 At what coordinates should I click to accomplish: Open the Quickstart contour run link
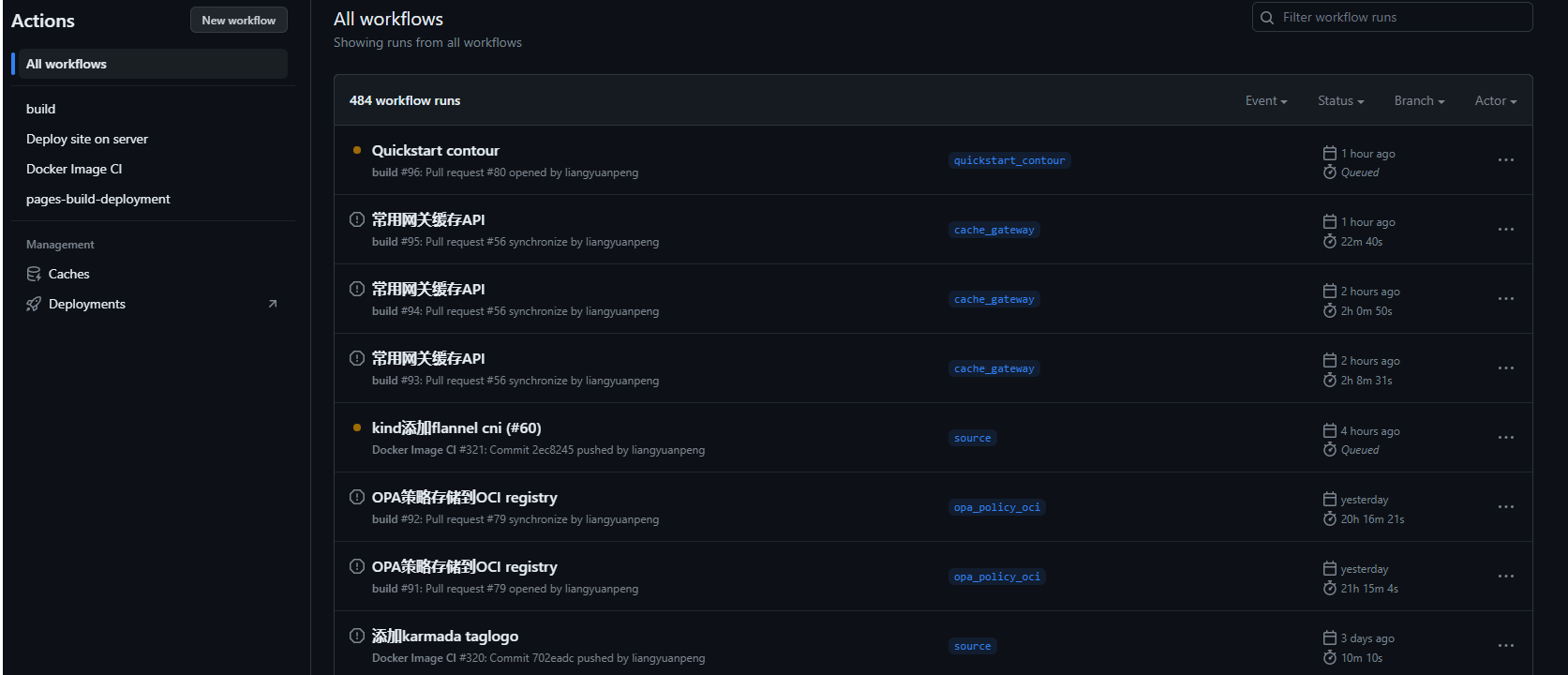(435, 150)
